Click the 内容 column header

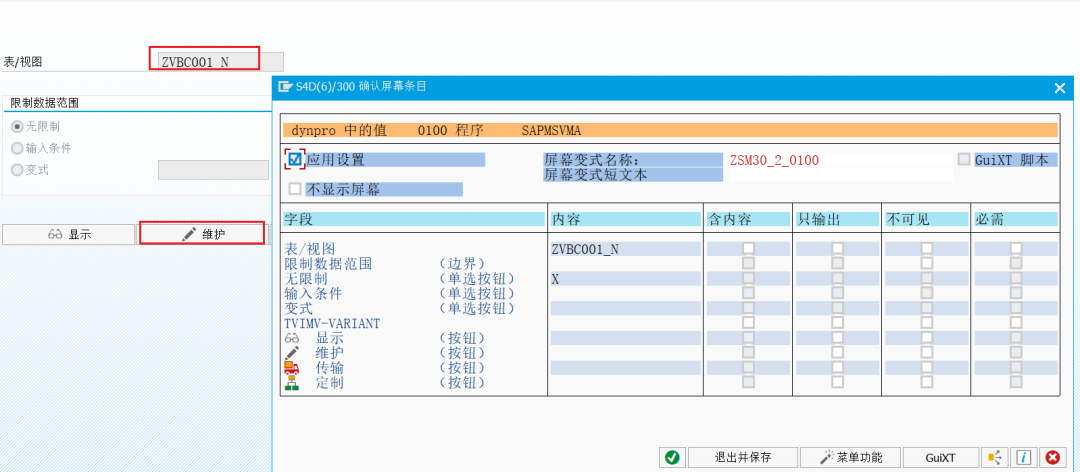tap(625, 219)
